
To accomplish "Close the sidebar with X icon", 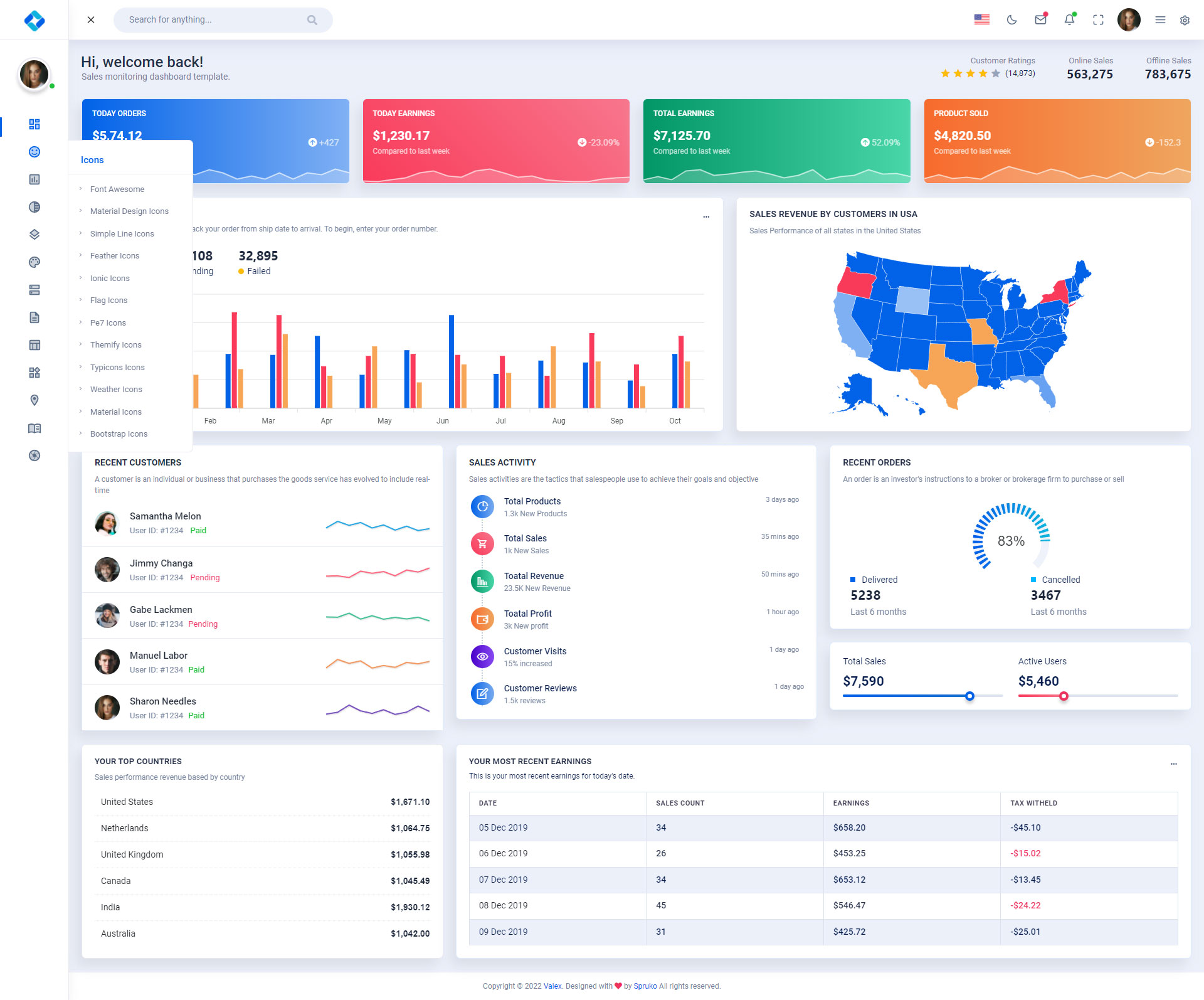I will point(91,20).
